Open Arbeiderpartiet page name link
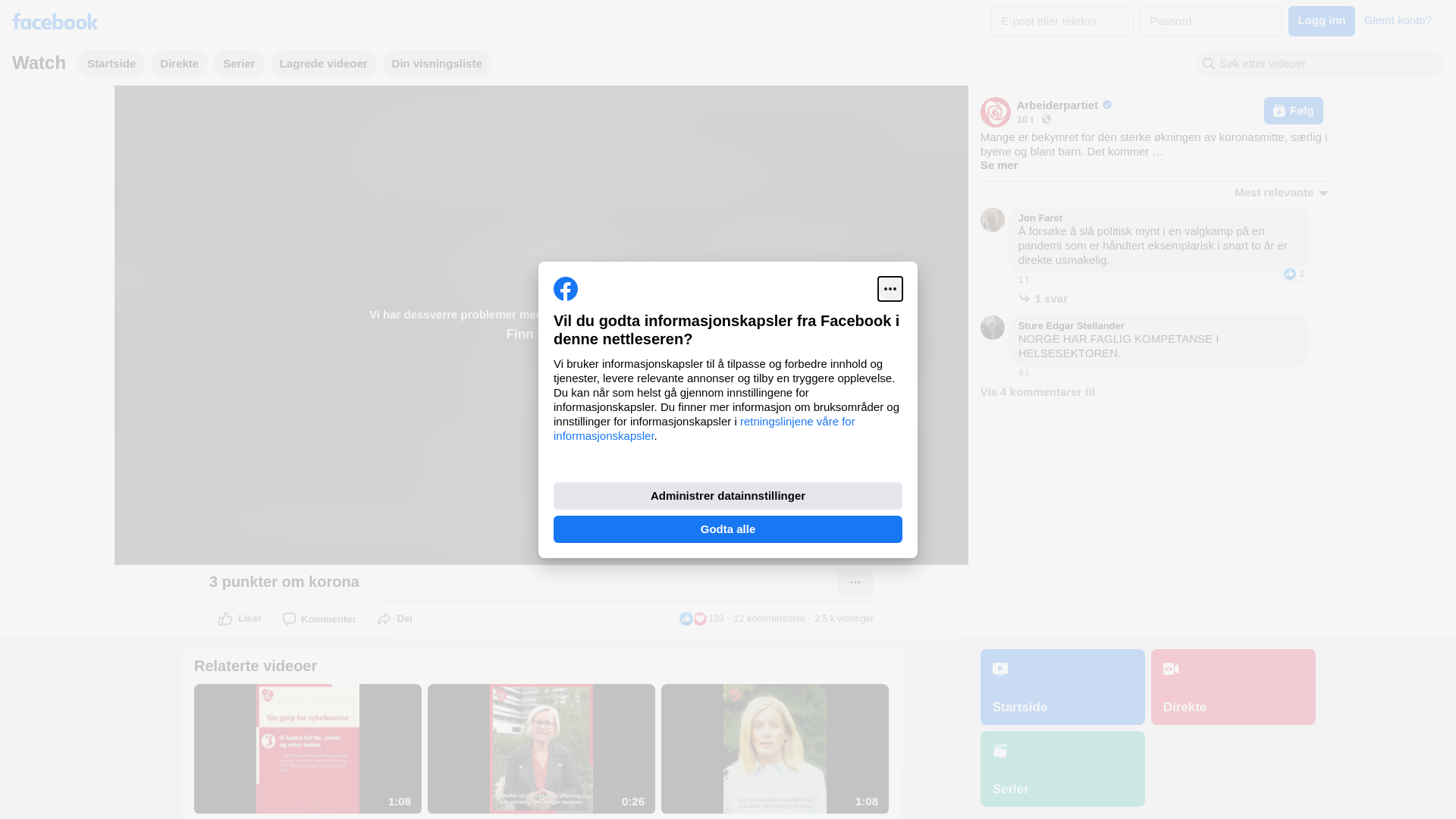1456x819 pixels. [x=1057, y=105]
